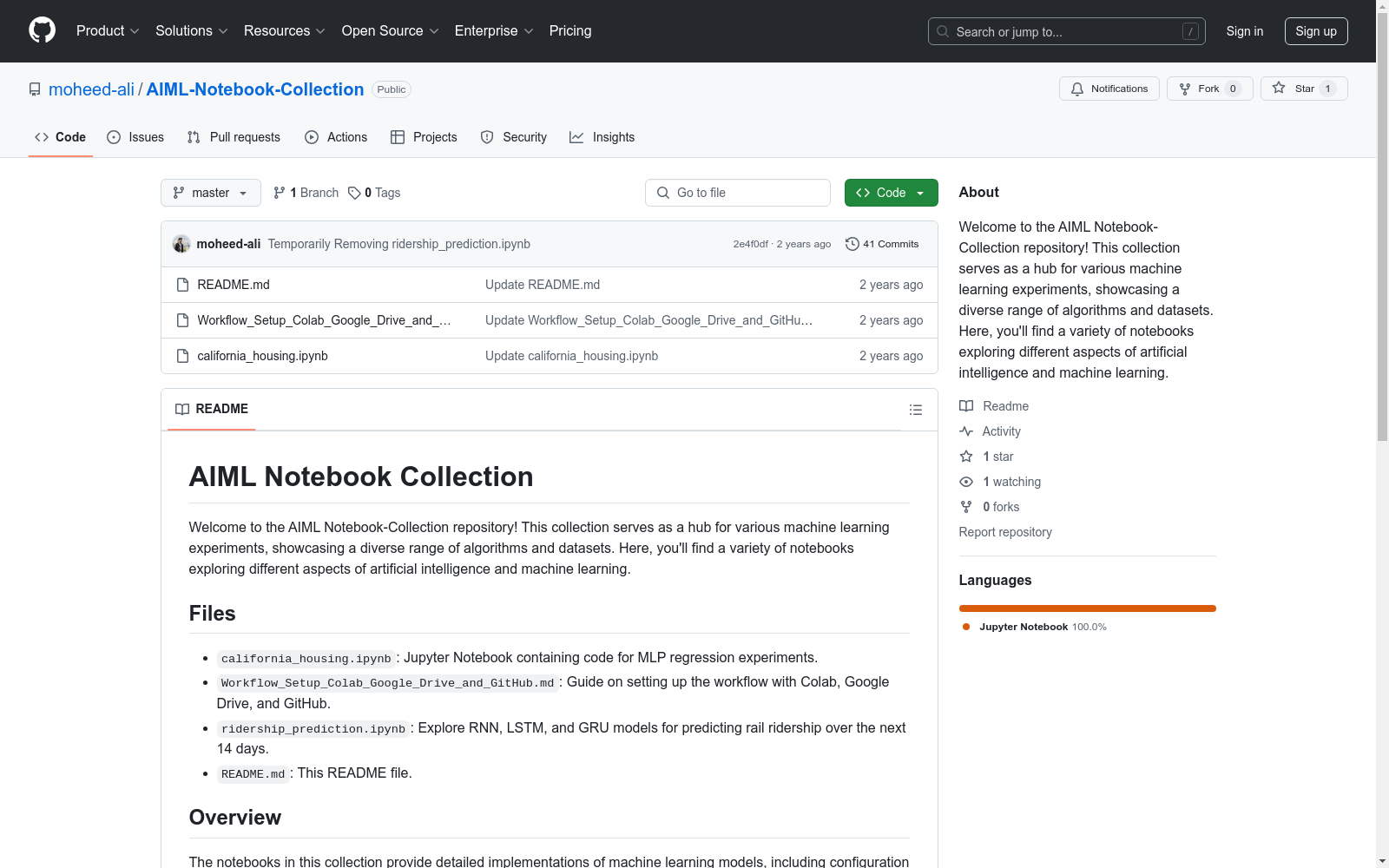Click the star count badge showing 1

point(1327,89)
